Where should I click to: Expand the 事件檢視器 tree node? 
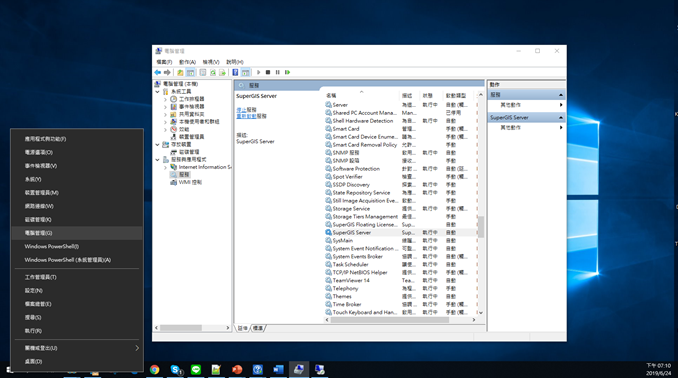(x=165, y=107)
